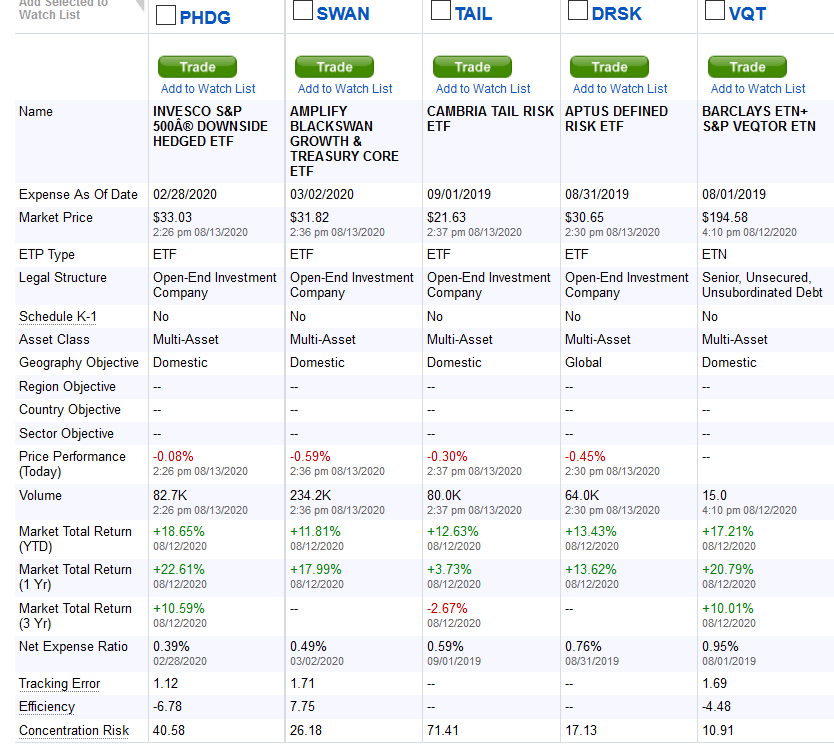
Task: Check the PHDG selection checkbox
Action: tap(166, 15)
